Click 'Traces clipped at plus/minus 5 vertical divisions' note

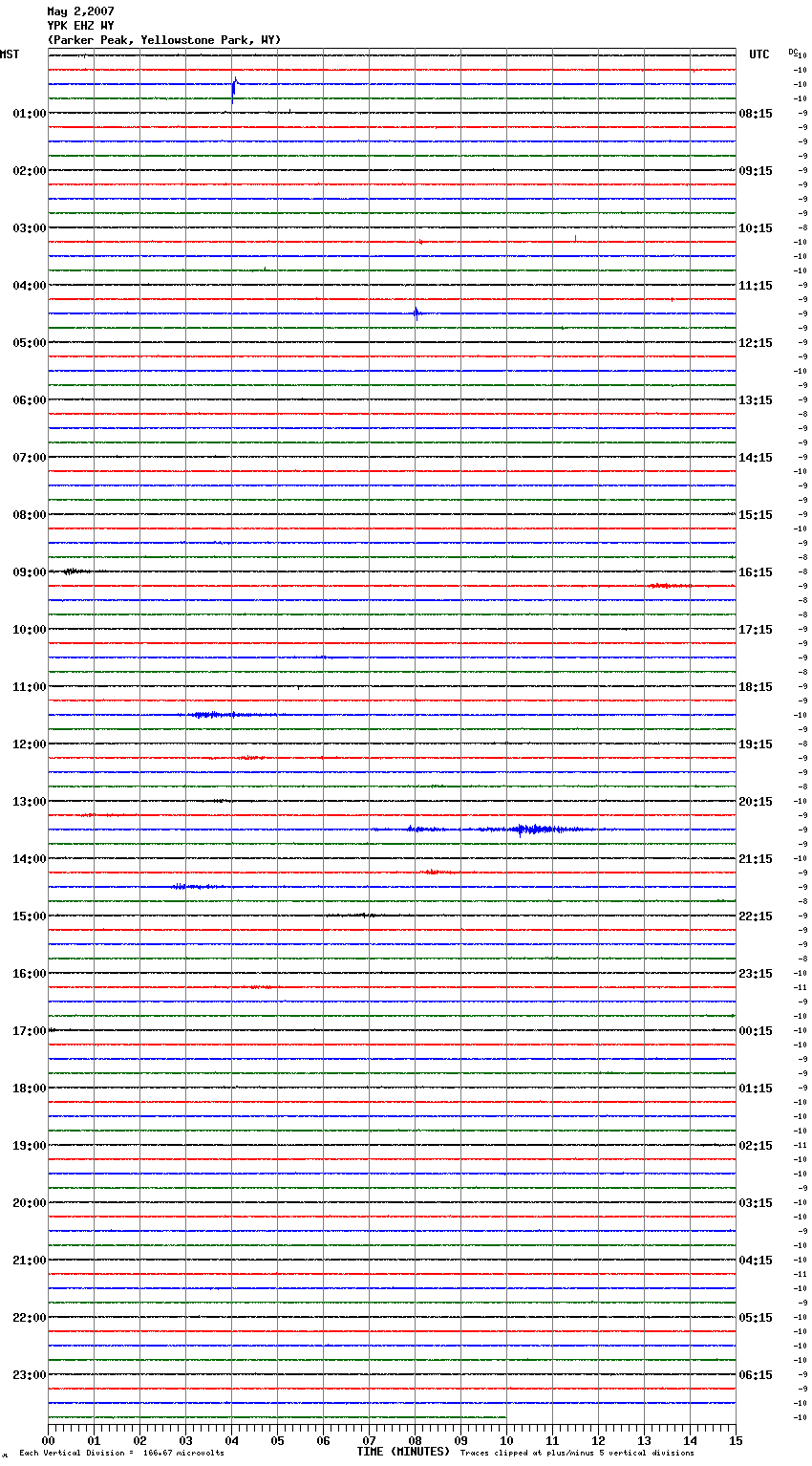(577, 1453)
